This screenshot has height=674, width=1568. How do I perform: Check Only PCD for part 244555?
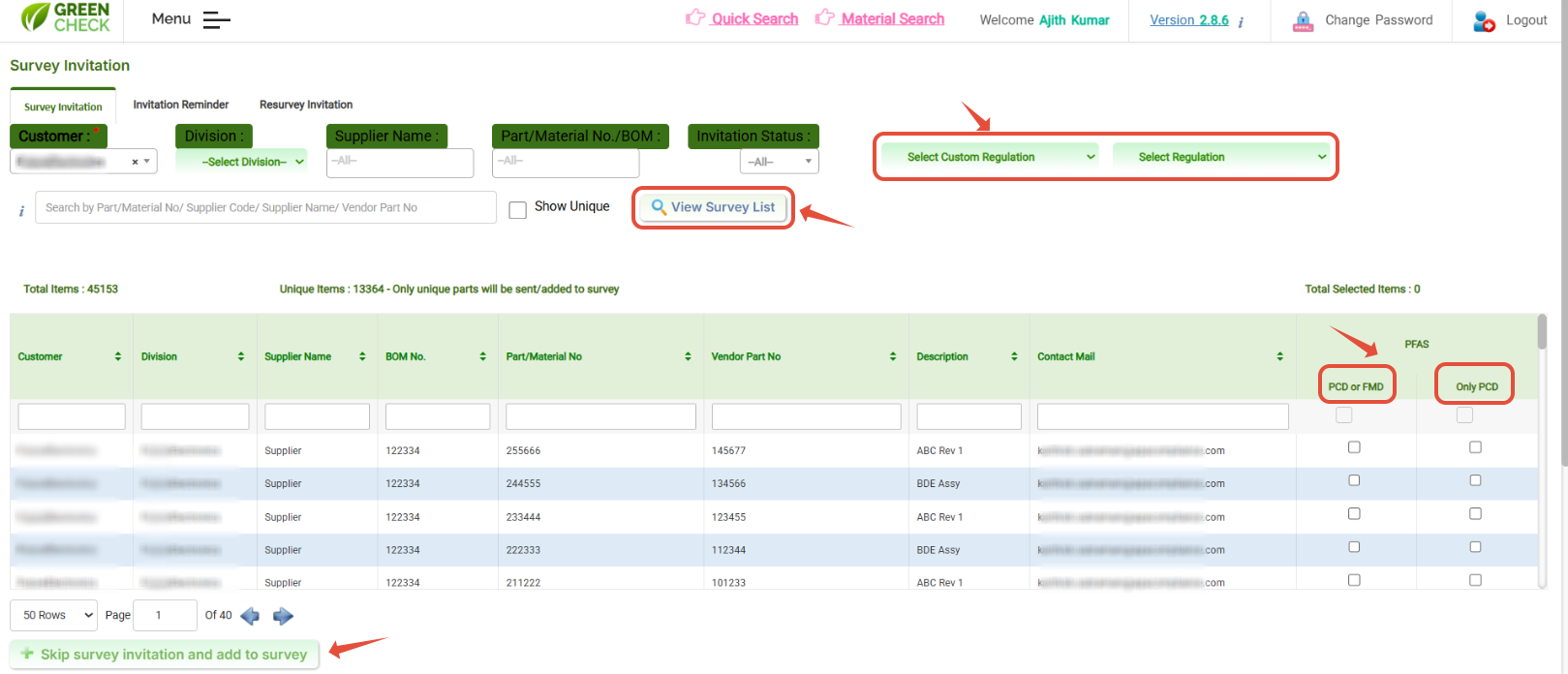[x=1475, y=480]
